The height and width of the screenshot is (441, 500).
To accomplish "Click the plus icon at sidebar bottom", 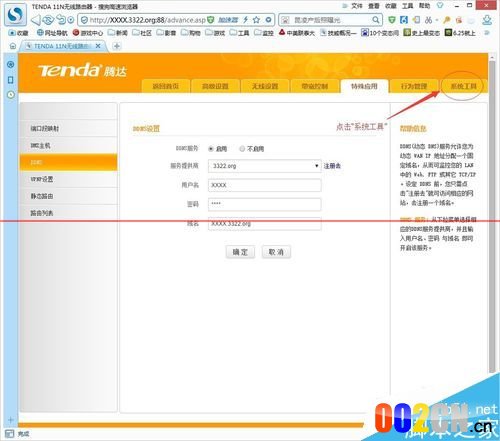I will pyautogui.click(x=11, y=420).
